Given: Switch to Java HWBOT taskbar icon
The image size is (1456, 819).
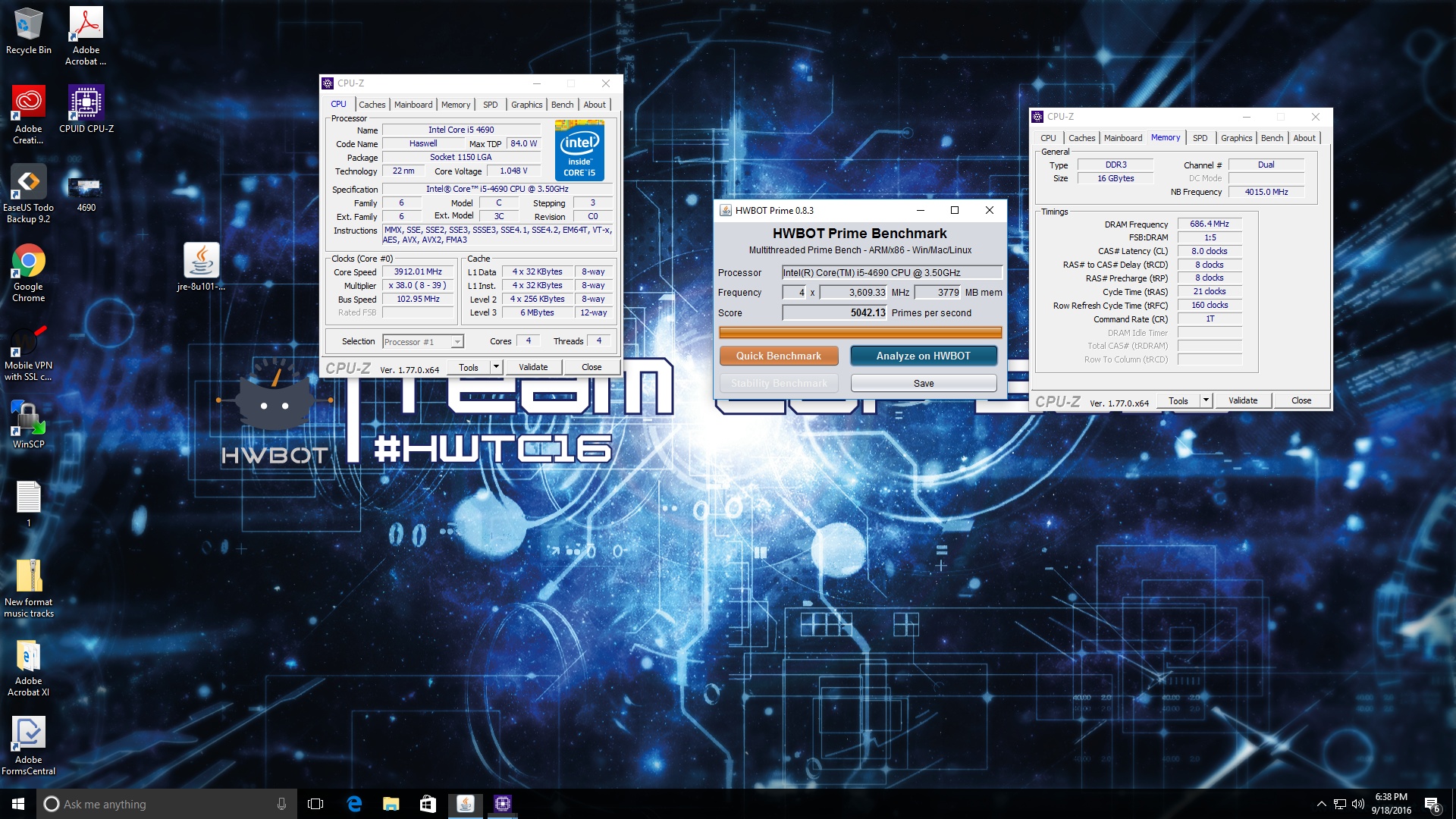Looking at the screenshot, I should click(465, 804).
